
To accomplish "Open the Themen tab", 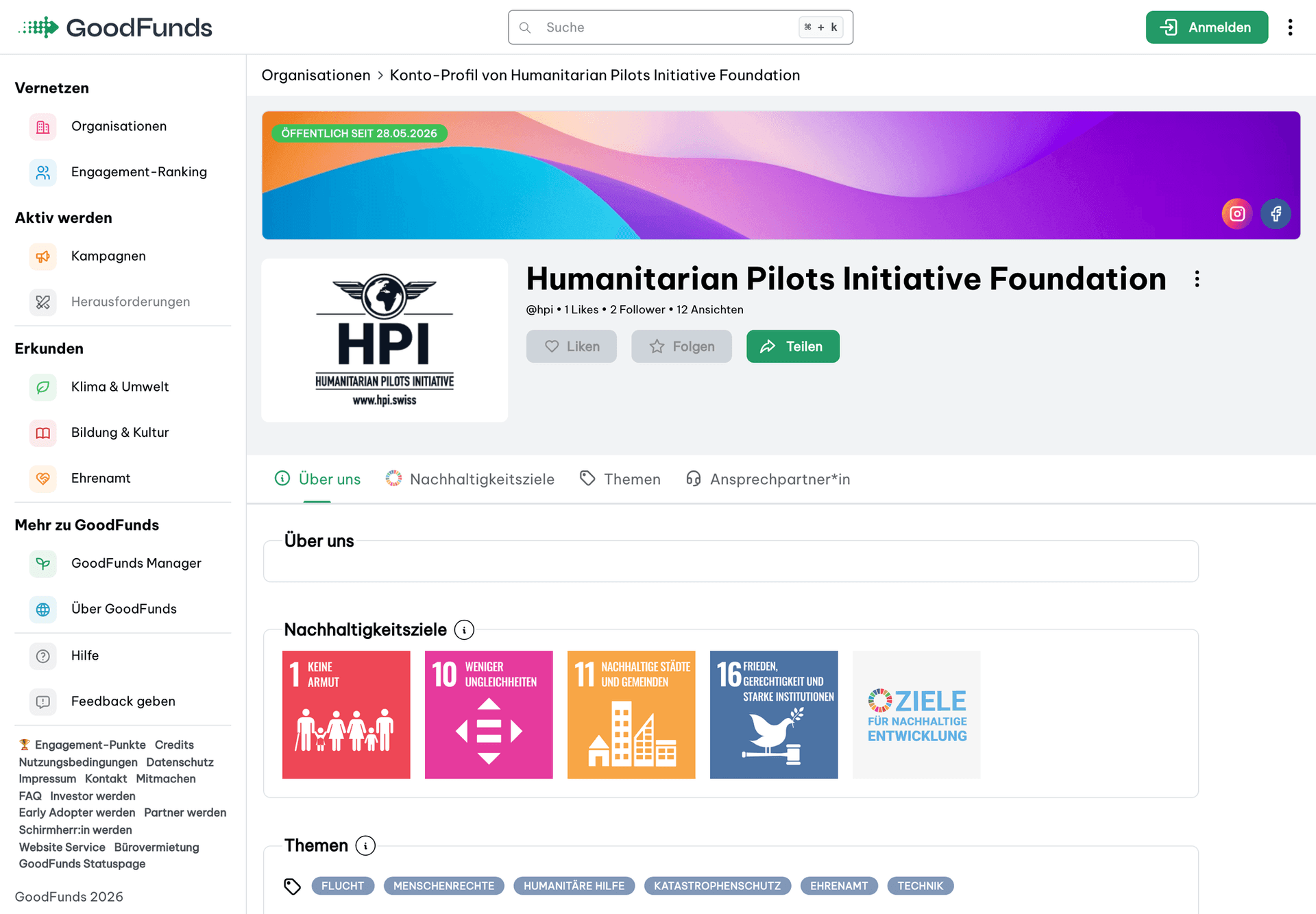I will click(620, 479).
